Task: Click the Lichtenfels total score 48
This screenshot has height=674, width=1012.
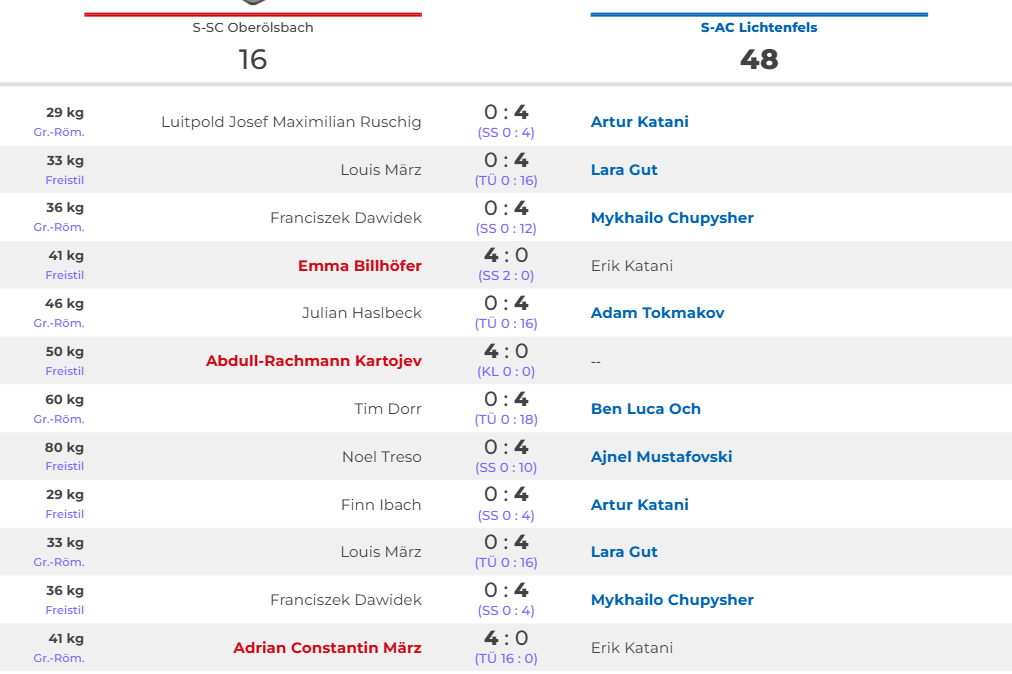Action: [759, 60]
